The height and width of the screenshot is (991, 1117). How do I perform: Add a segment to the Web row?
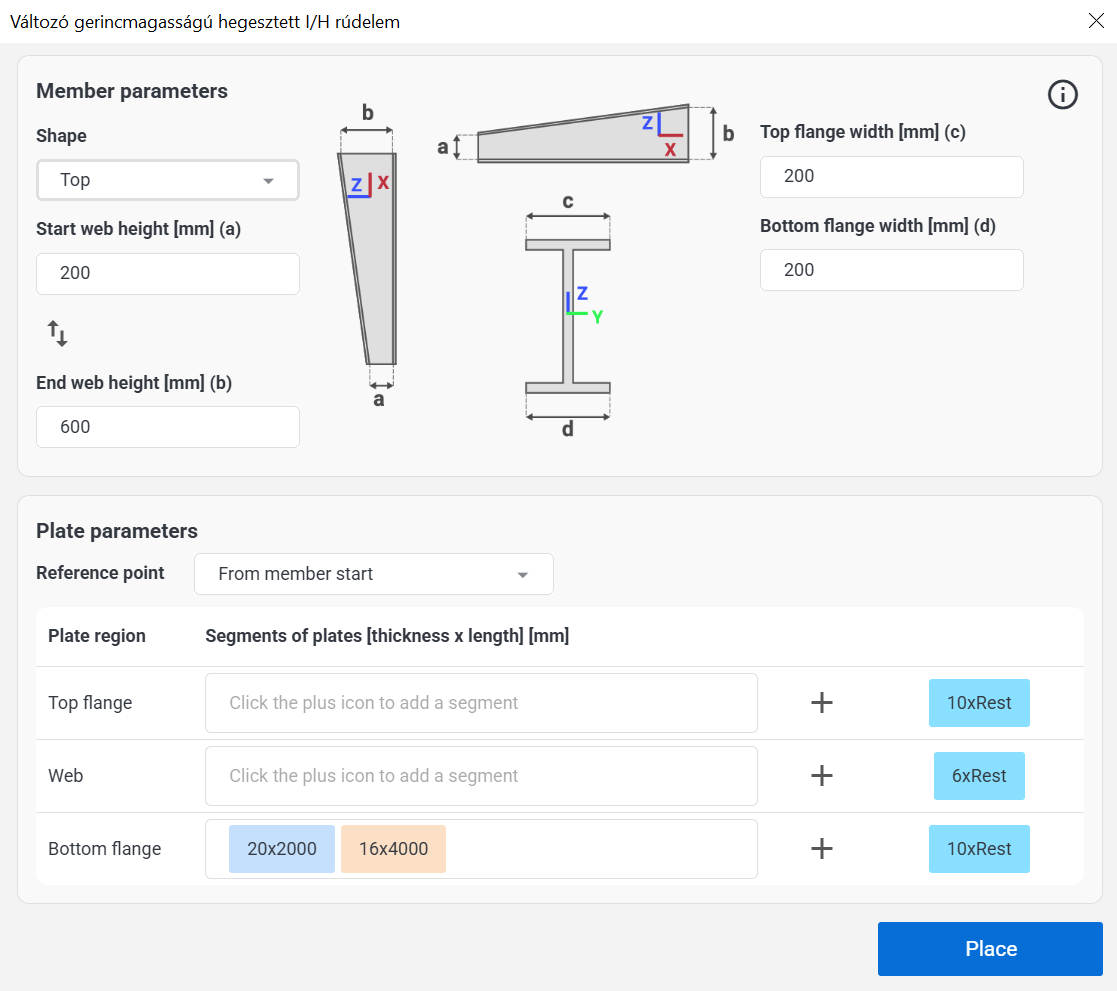(x=821, y=776)
